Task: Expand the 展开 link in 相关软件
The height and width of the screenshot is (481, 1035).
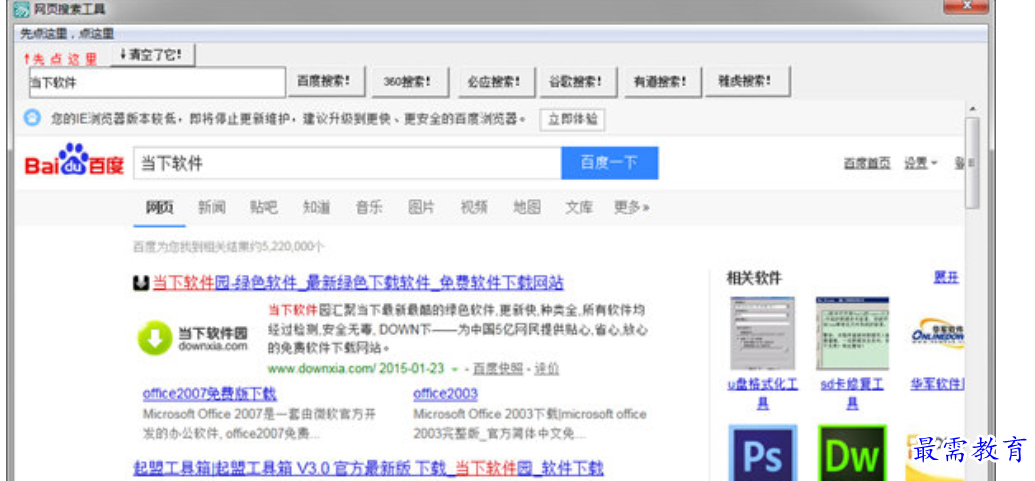Action: tap(945, 277)
